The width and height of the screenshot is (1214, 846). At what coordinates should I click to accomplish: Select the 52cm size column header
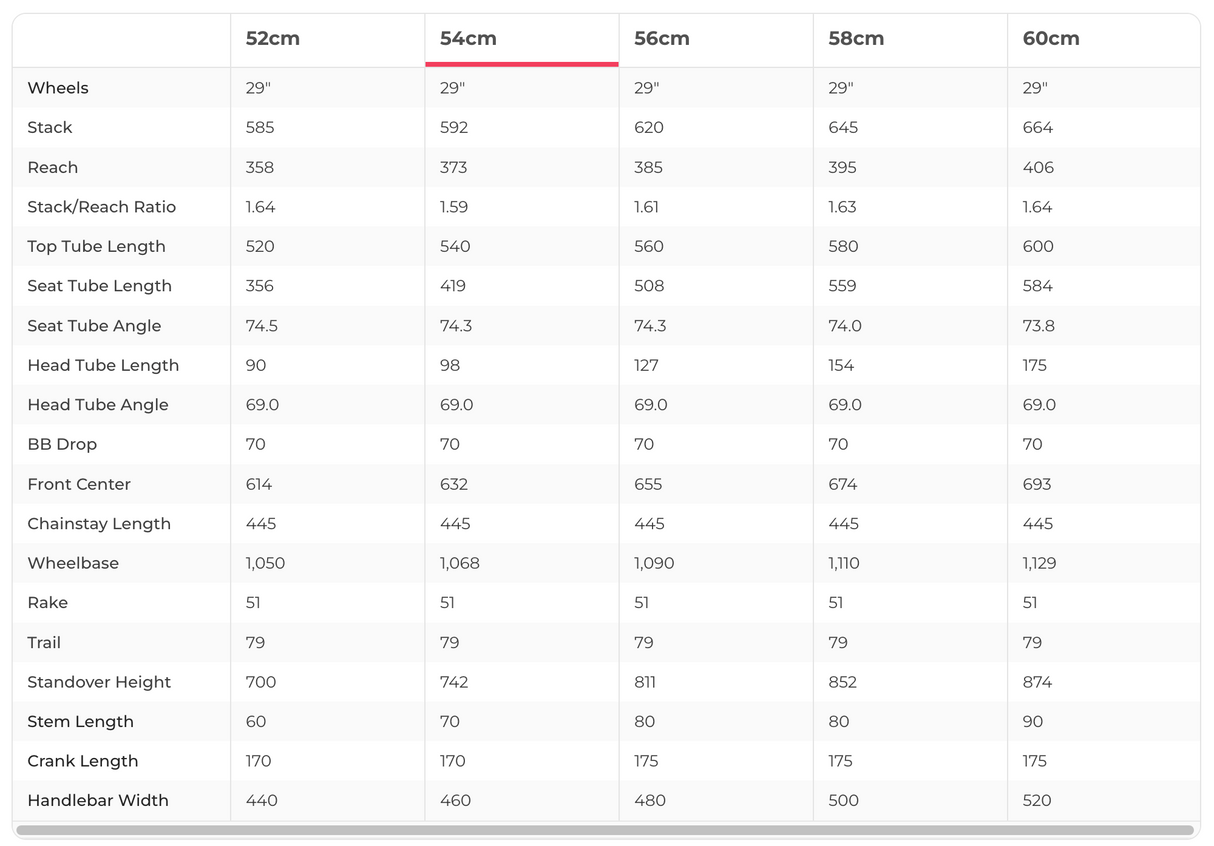(273, 39)
